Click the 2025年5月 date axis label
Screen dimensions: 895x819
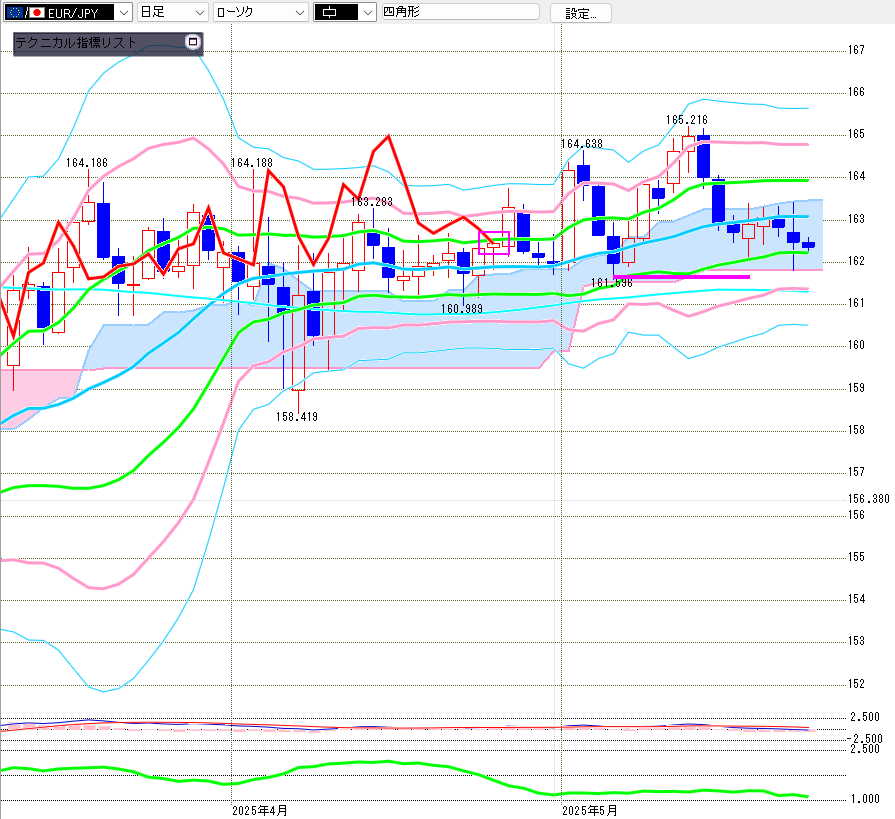tap(590, 810)
